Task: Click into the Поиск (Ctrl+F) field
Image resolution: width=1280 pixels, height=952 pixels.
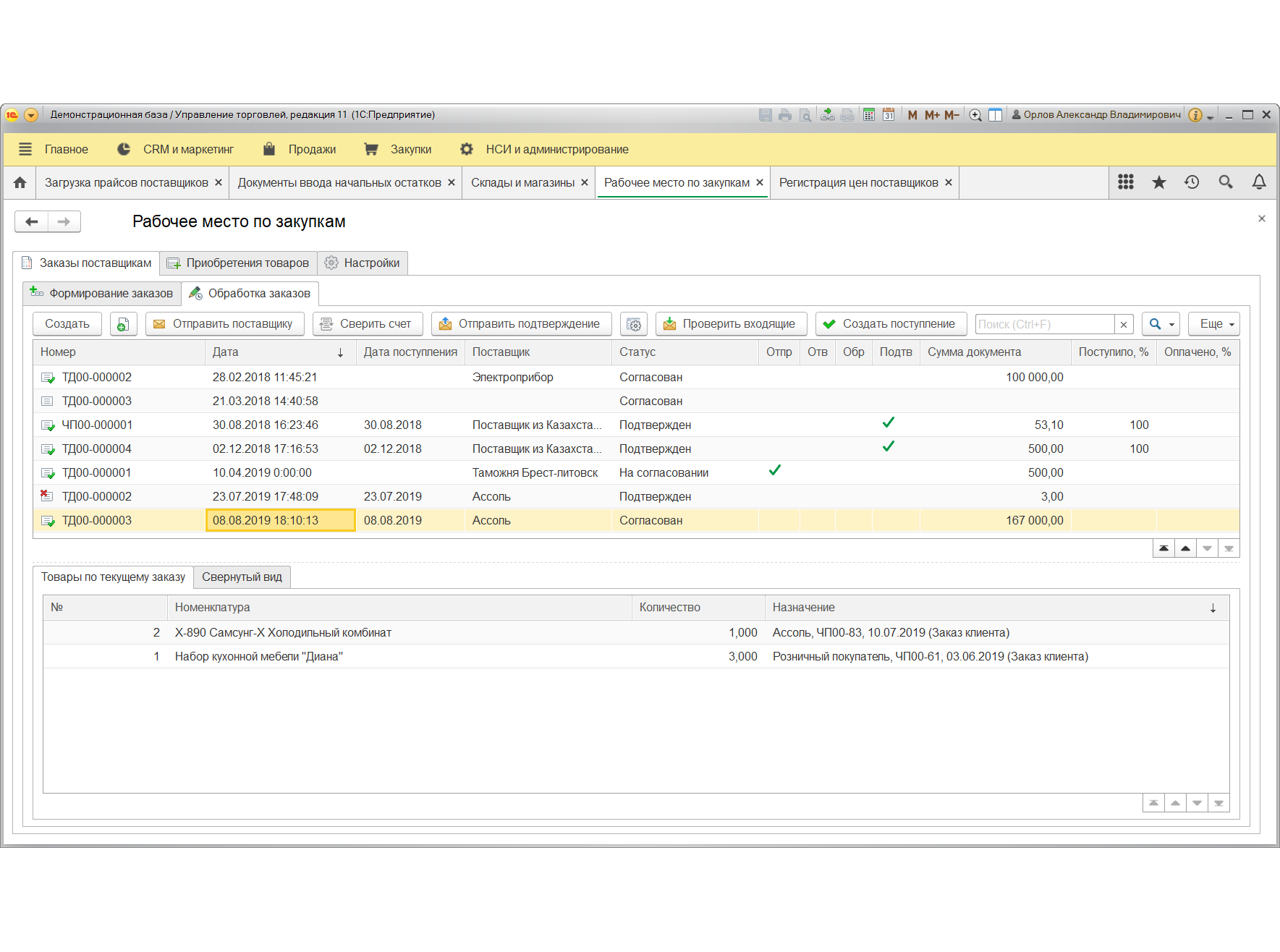Action: click(x=1044, y=324)
